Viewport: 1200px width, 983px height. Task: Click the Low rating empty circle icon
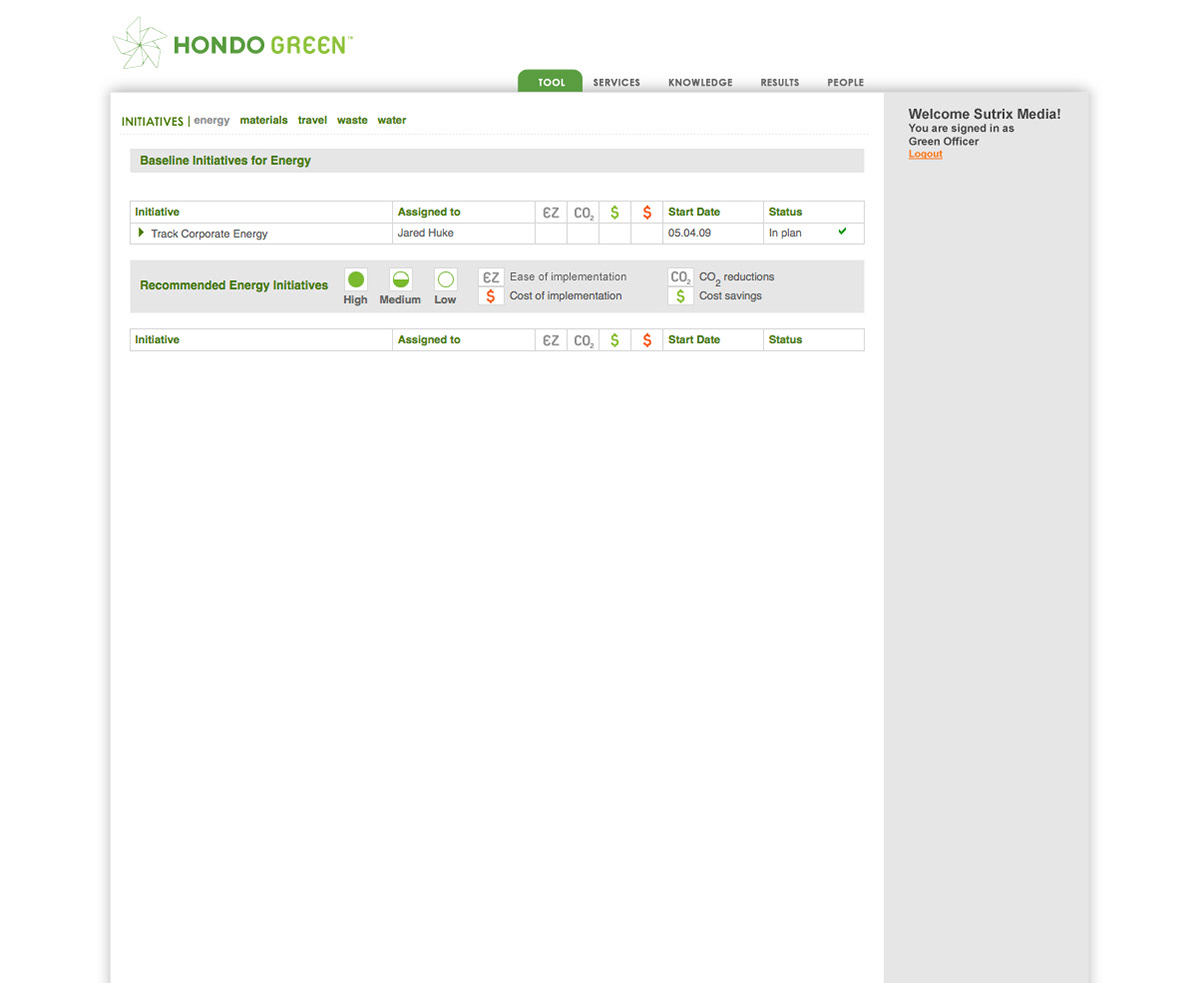(445, 280)
